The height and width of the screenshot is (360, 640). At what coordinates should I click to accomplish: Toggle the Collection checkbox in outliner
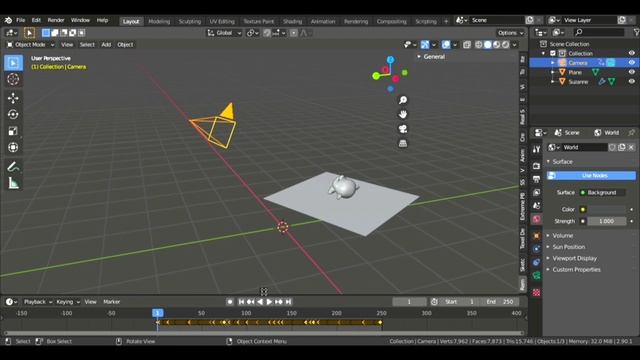pos(553,53)
